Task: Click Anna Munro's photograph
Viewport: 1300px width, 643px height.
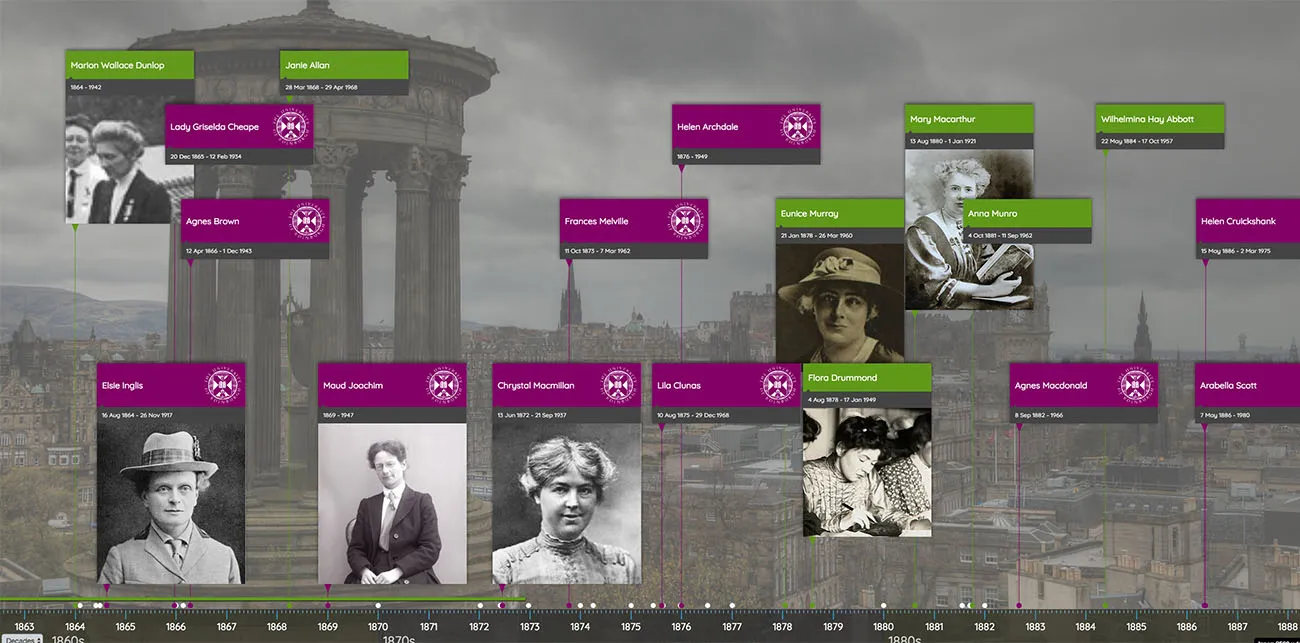Action: click(1000, 280)
